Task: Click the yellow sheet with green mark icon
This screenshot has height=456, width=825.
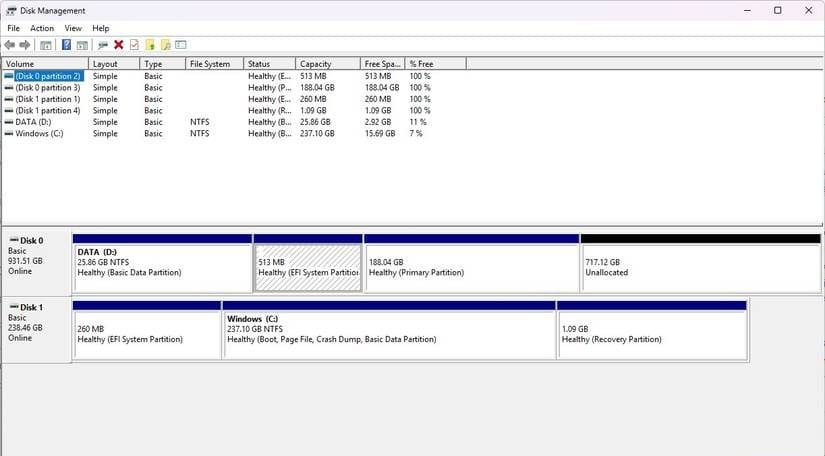Action: coord(150,45)
